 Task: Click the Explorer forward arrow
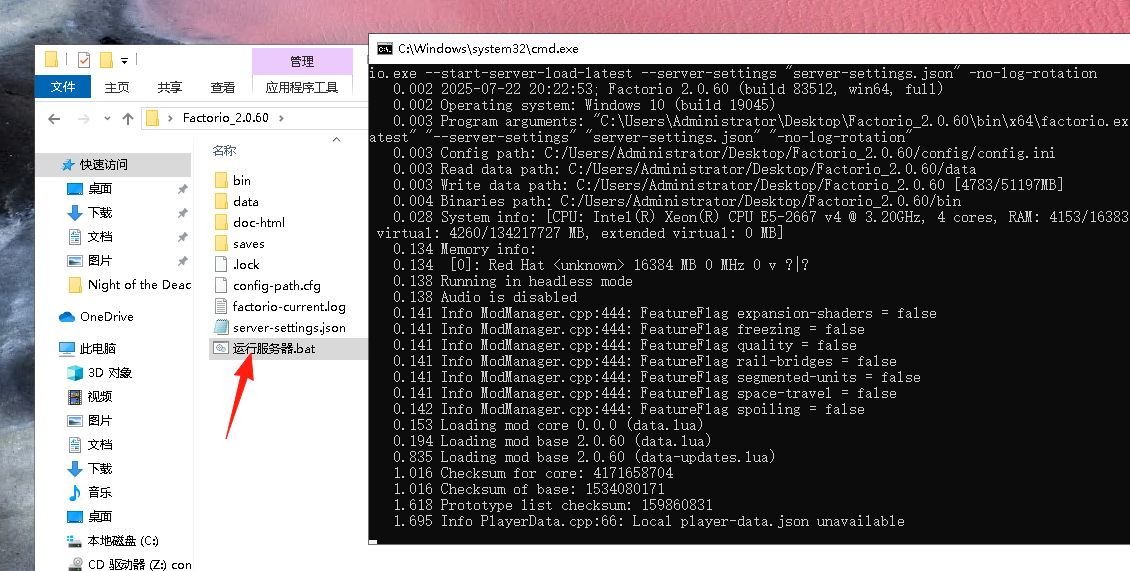coord(84,118)
